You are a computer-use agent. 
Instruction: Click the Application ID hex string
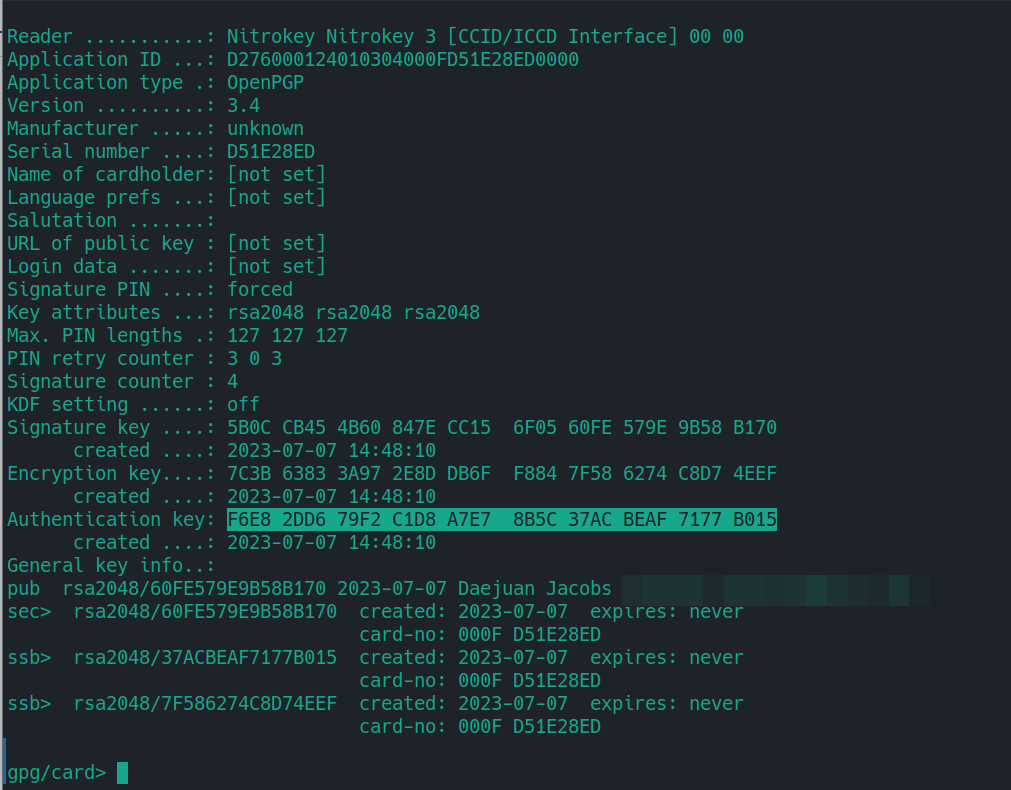tap(403, 59)
